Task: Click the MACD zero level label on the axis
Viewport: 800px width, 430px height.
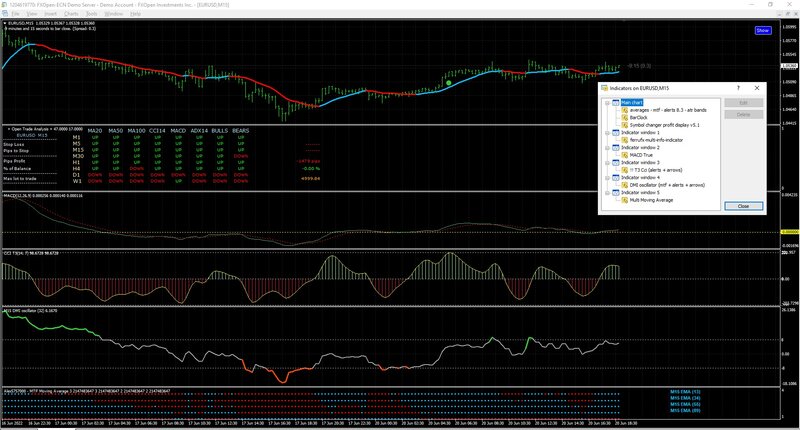Action: click(789, 232)
